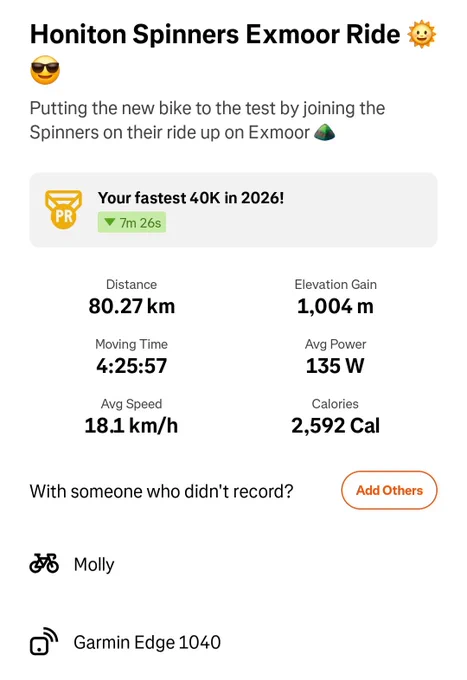Screen dimensions: 467x680
Task: Click the bicycle gear icon
Action: point(44,564)
